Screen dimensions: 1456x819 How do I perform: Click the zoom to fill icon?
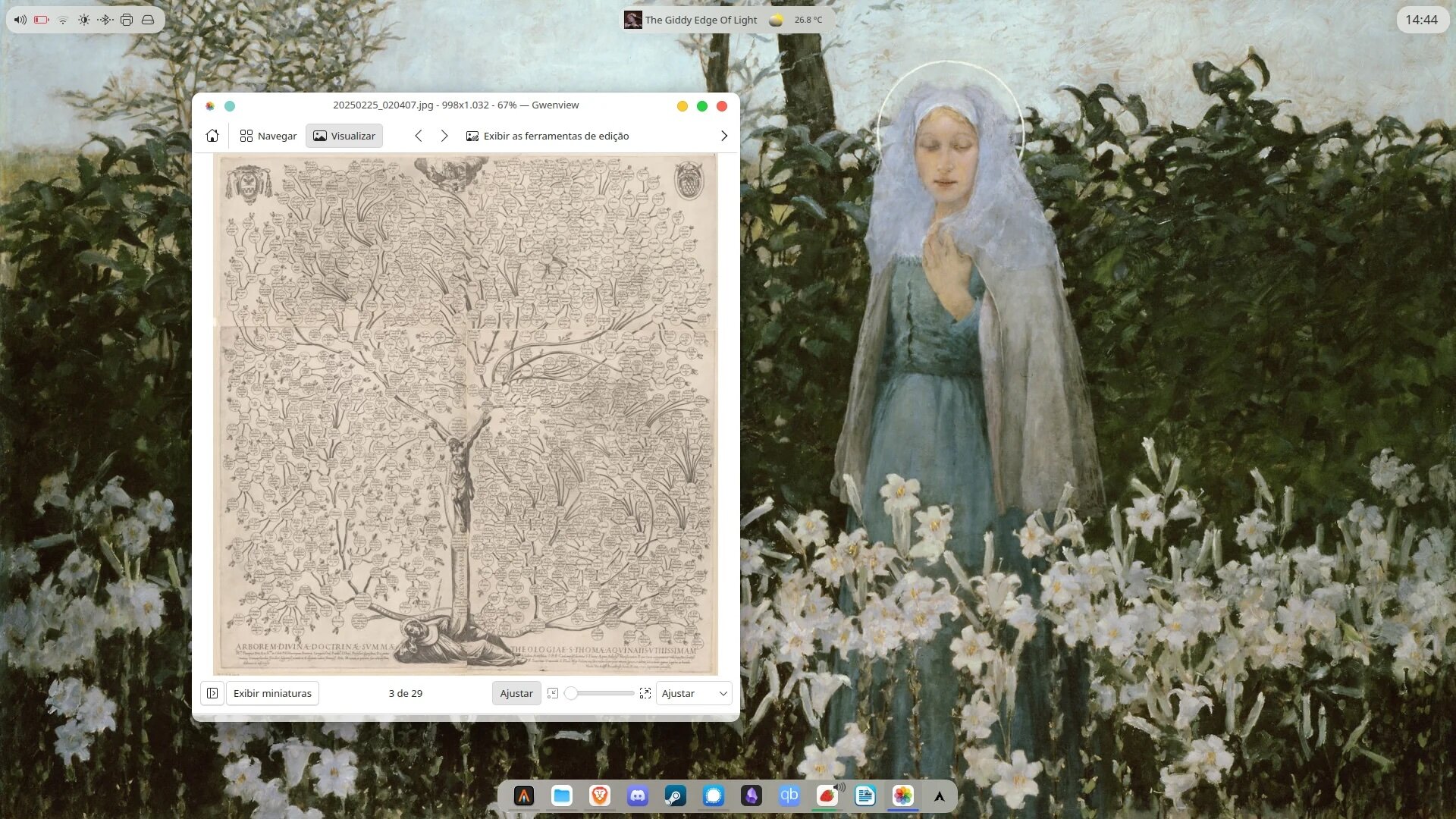click(645, 693)
